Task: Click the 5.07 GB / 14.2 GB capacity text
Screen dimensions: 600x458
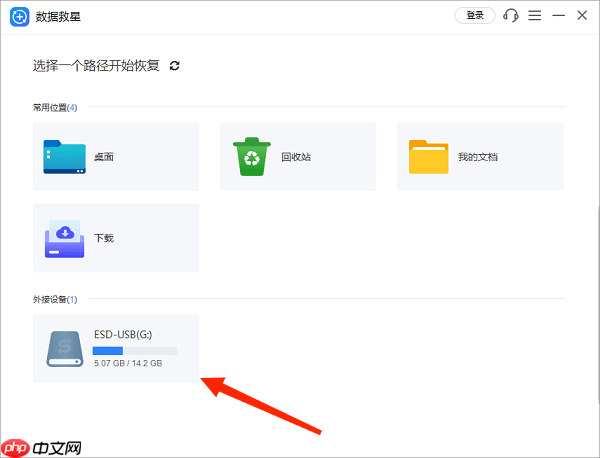Action: point(127,364)
